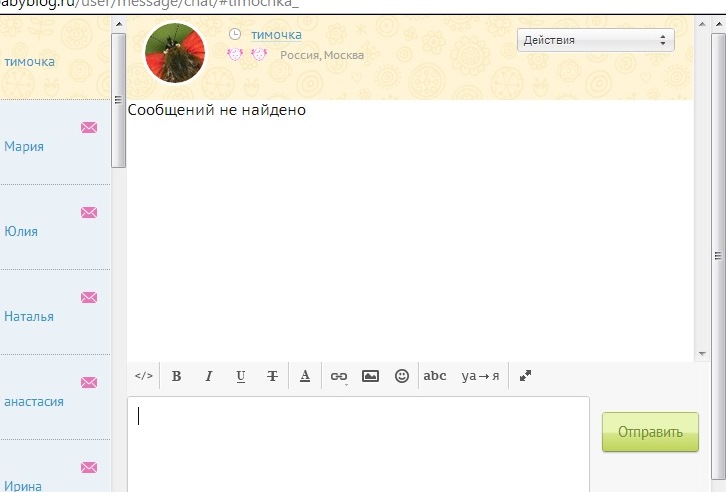
Task: Click тимочка's butterfly avatar picture
Action: (175, 53)
